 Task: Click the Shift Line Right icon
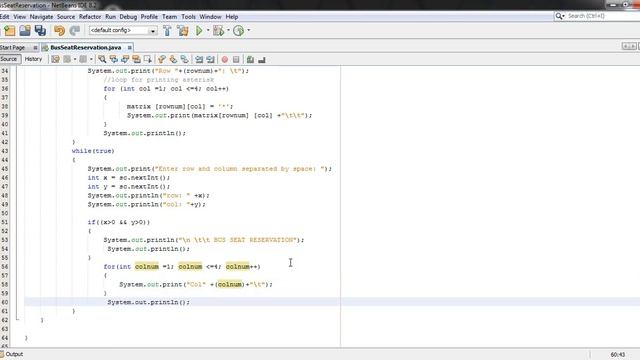[x=210, y=60]
